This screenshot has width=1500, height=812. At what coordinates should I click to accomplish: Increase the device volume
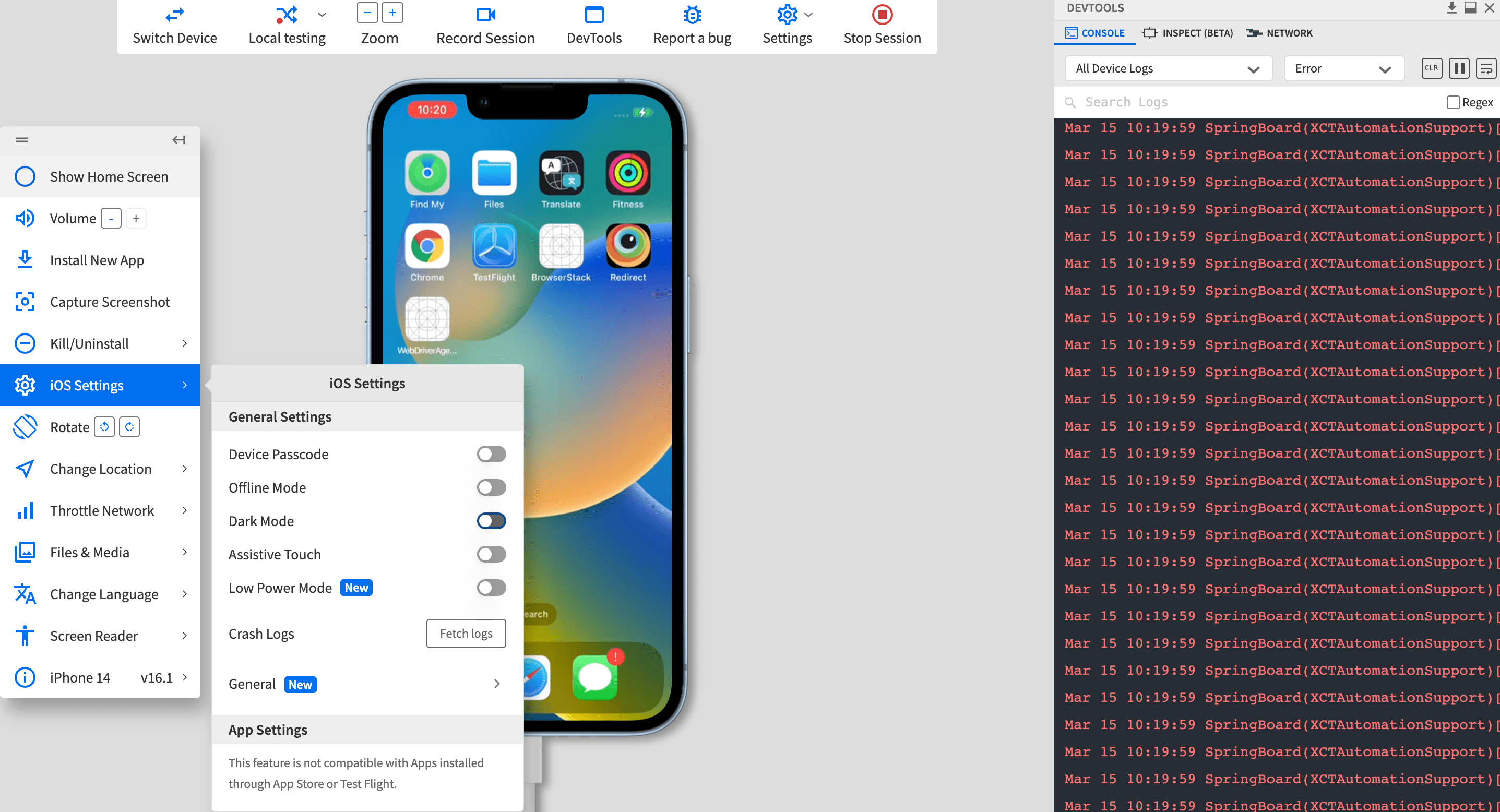136,218
